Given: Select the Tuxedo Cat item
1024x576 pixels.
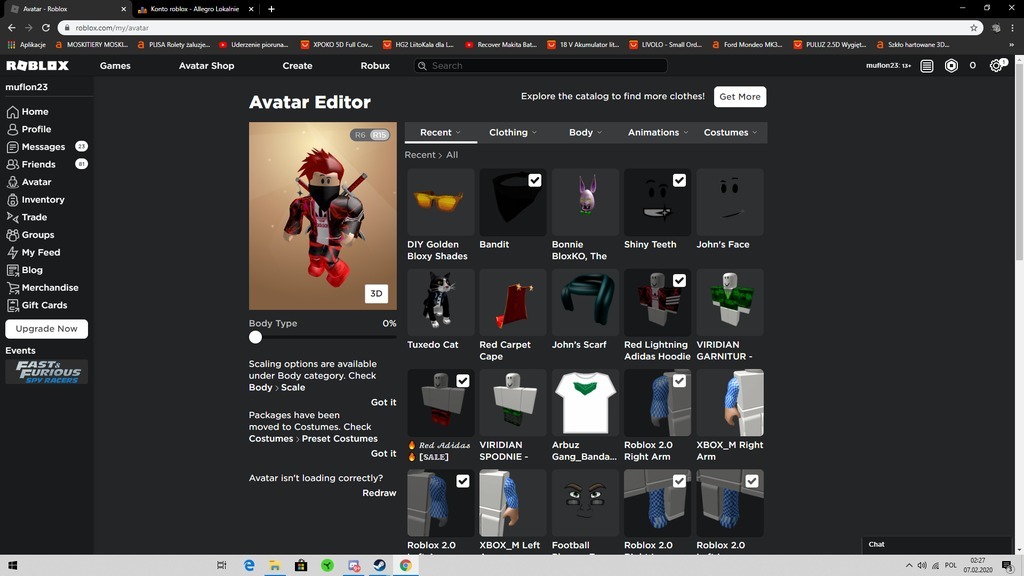Looking at the screenshot, I should pos(441,302).
